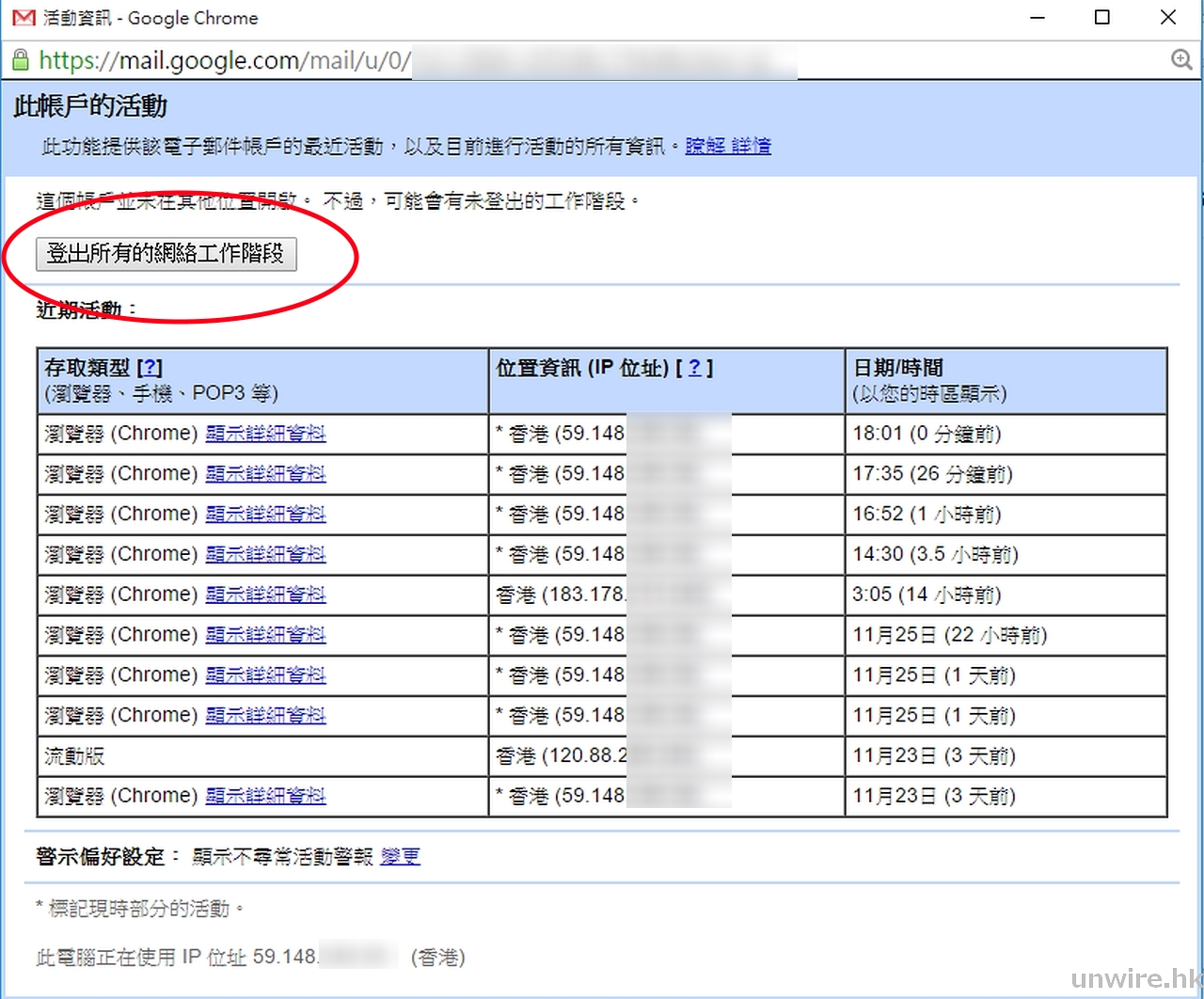Minimize the Chrome popup window
Screen dimensions: 1204x999
click(x=1038, y=18)
